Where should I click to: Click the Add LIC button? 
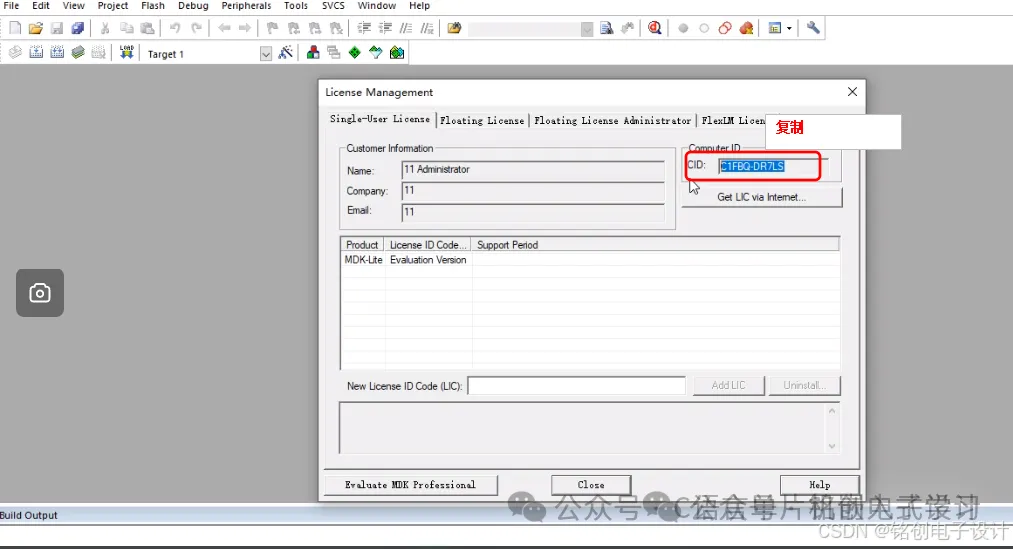point(729,386)
